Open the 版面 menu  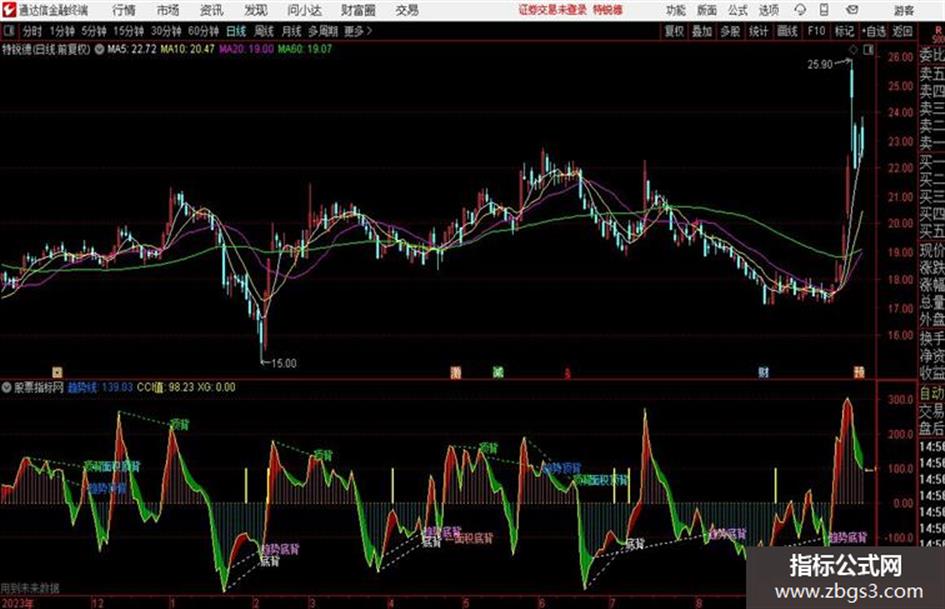(707, 10)
